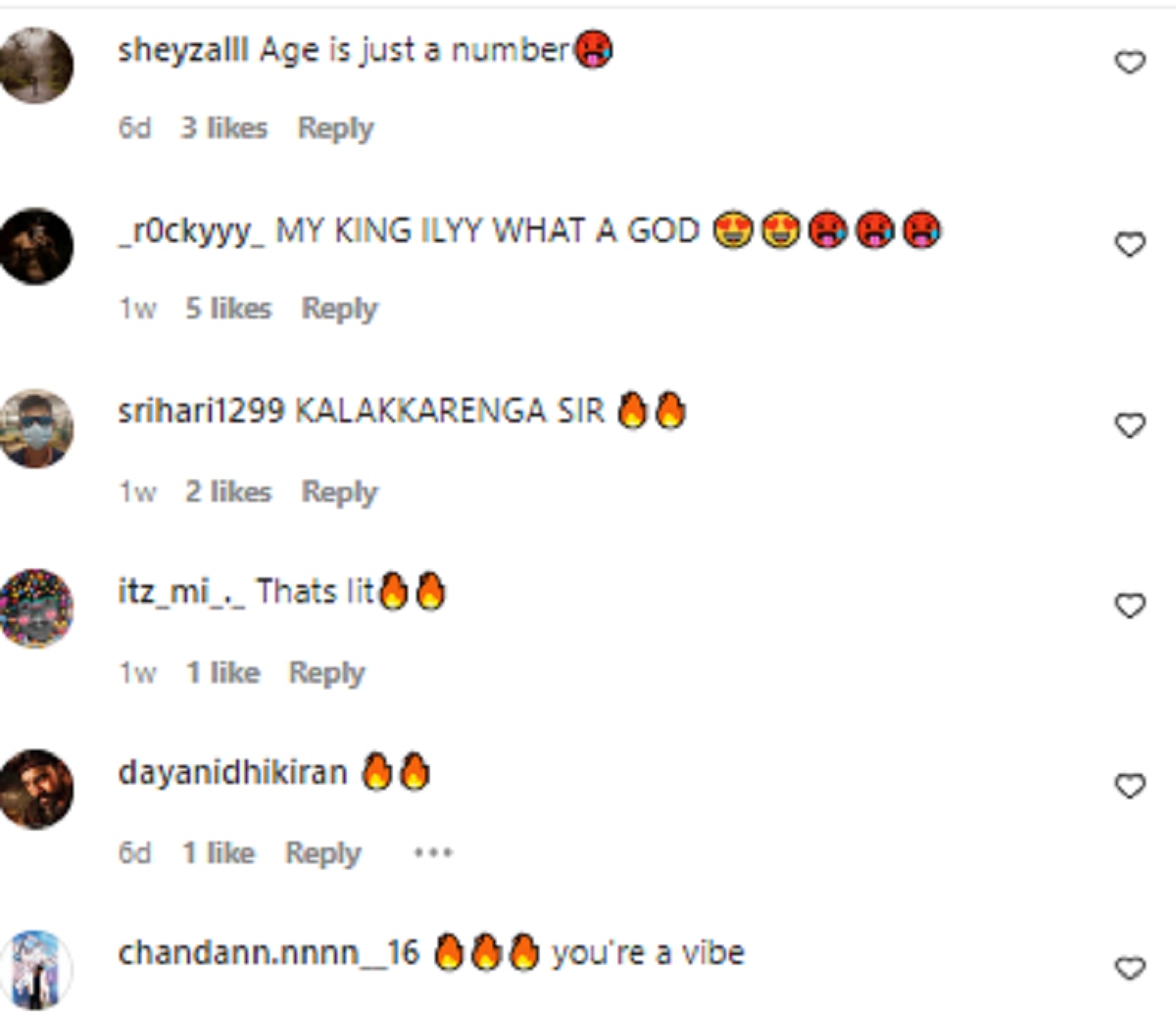Image resolution: width=1176 pixels, height=1013 pixels.
Task: Heart the _r0ckyyy_ comment
Action: coord(1130,244)
